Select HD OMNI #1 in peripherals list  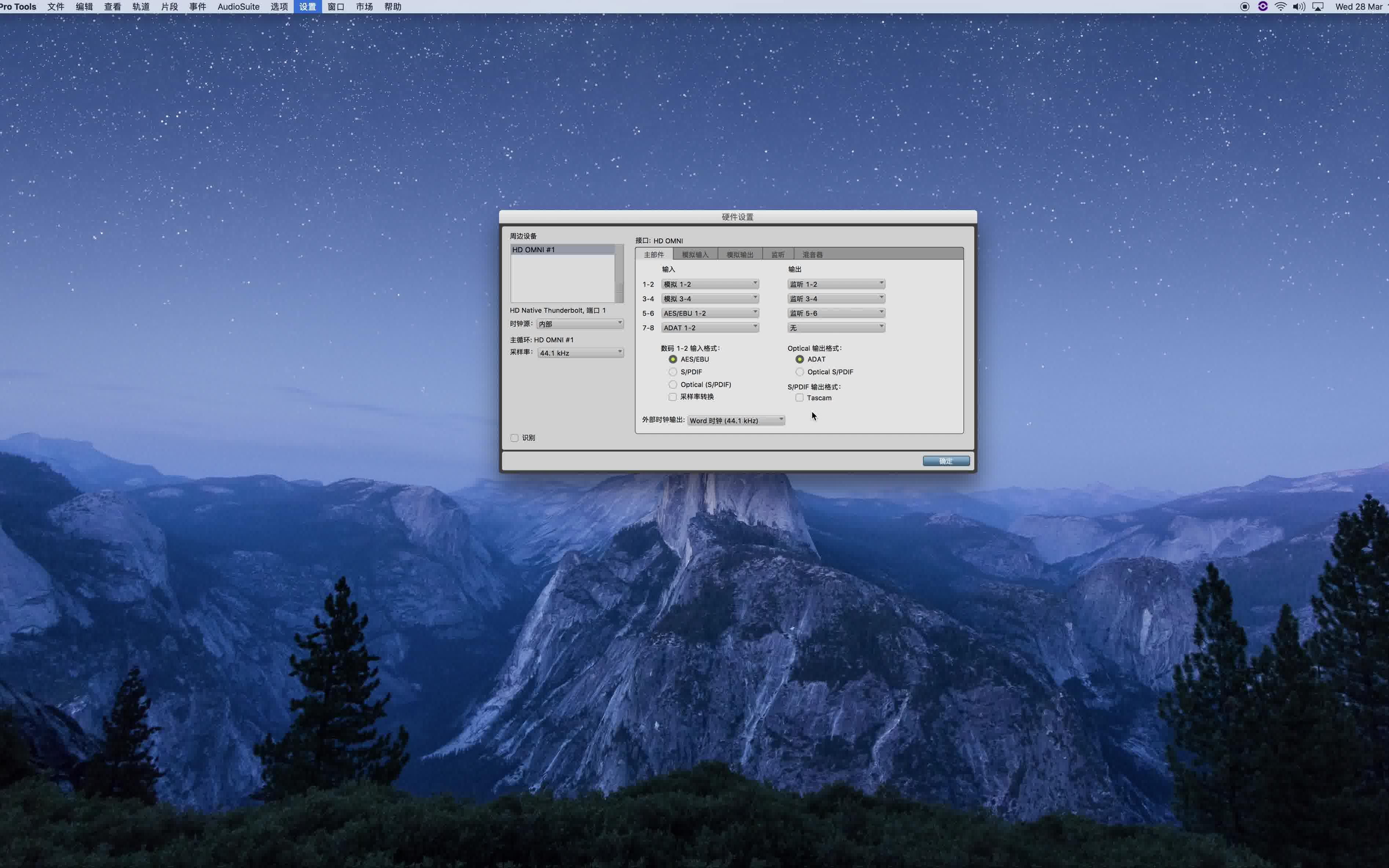562,250
